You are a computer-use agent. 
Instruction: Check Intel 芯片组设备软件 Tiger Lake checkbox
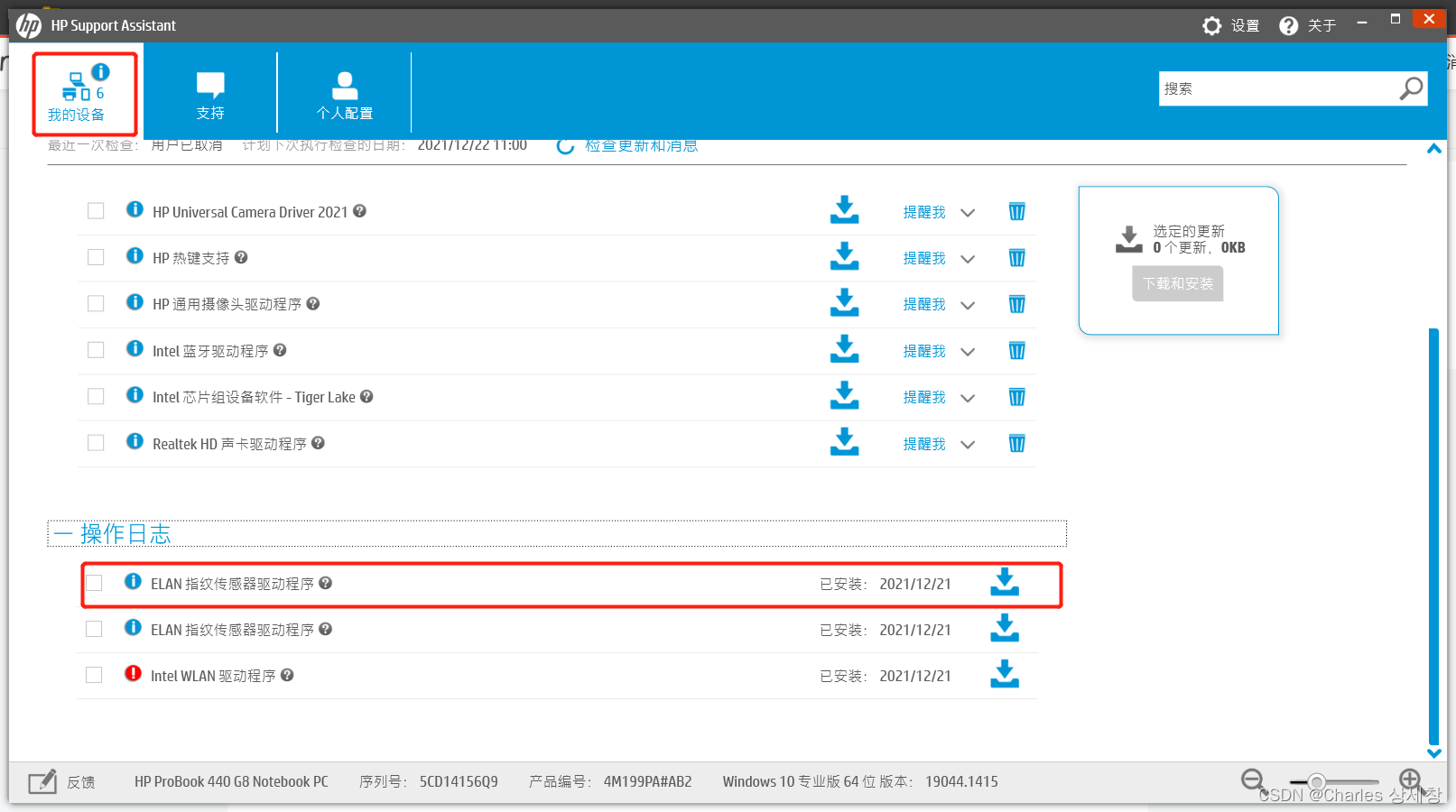(x=96, y=396)
